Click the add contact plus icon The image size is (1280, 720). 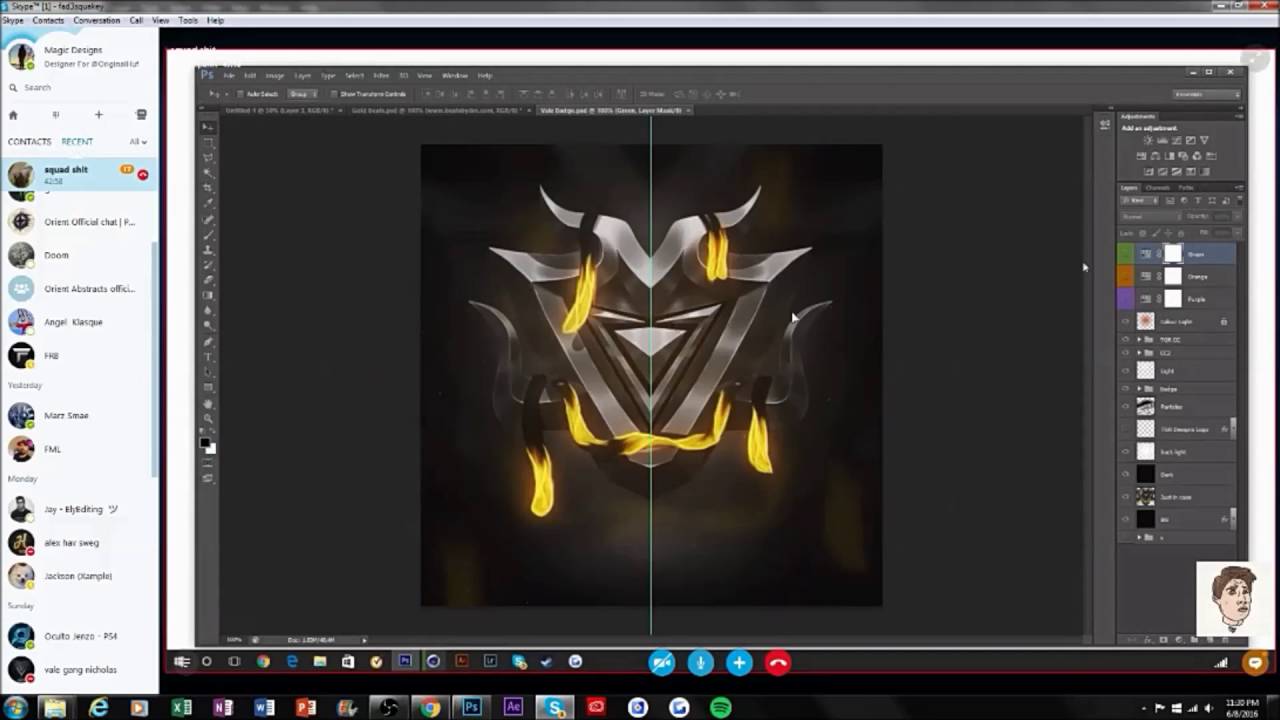98,115
